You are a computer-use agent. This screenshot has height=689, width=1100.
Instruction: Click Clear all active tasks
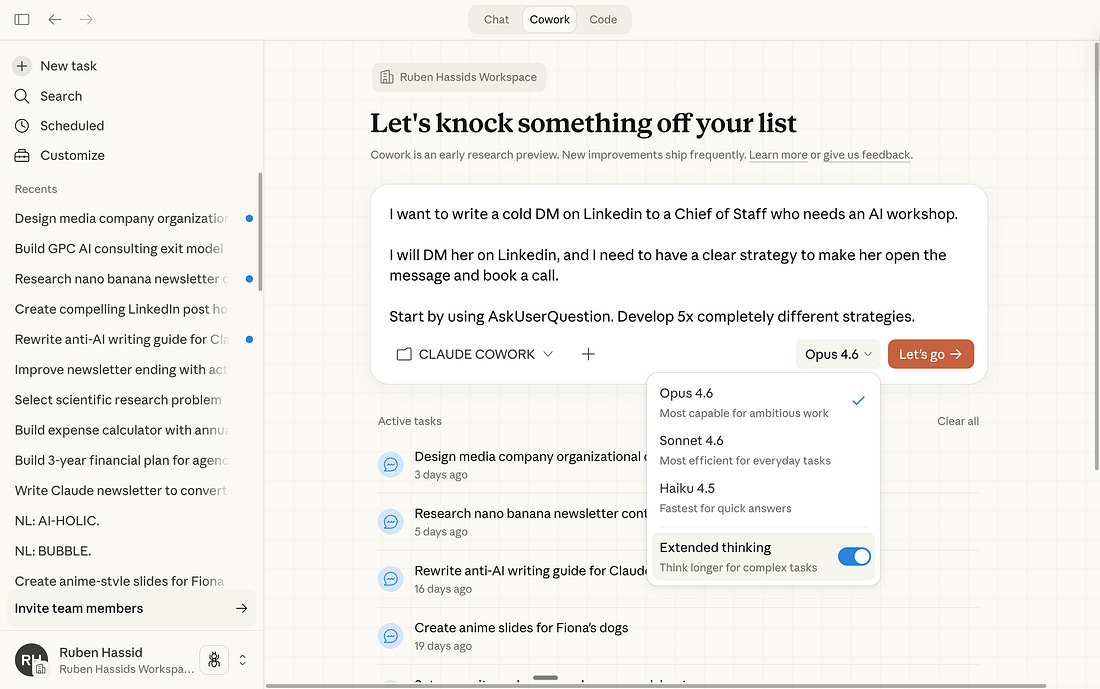pos(958,421)
